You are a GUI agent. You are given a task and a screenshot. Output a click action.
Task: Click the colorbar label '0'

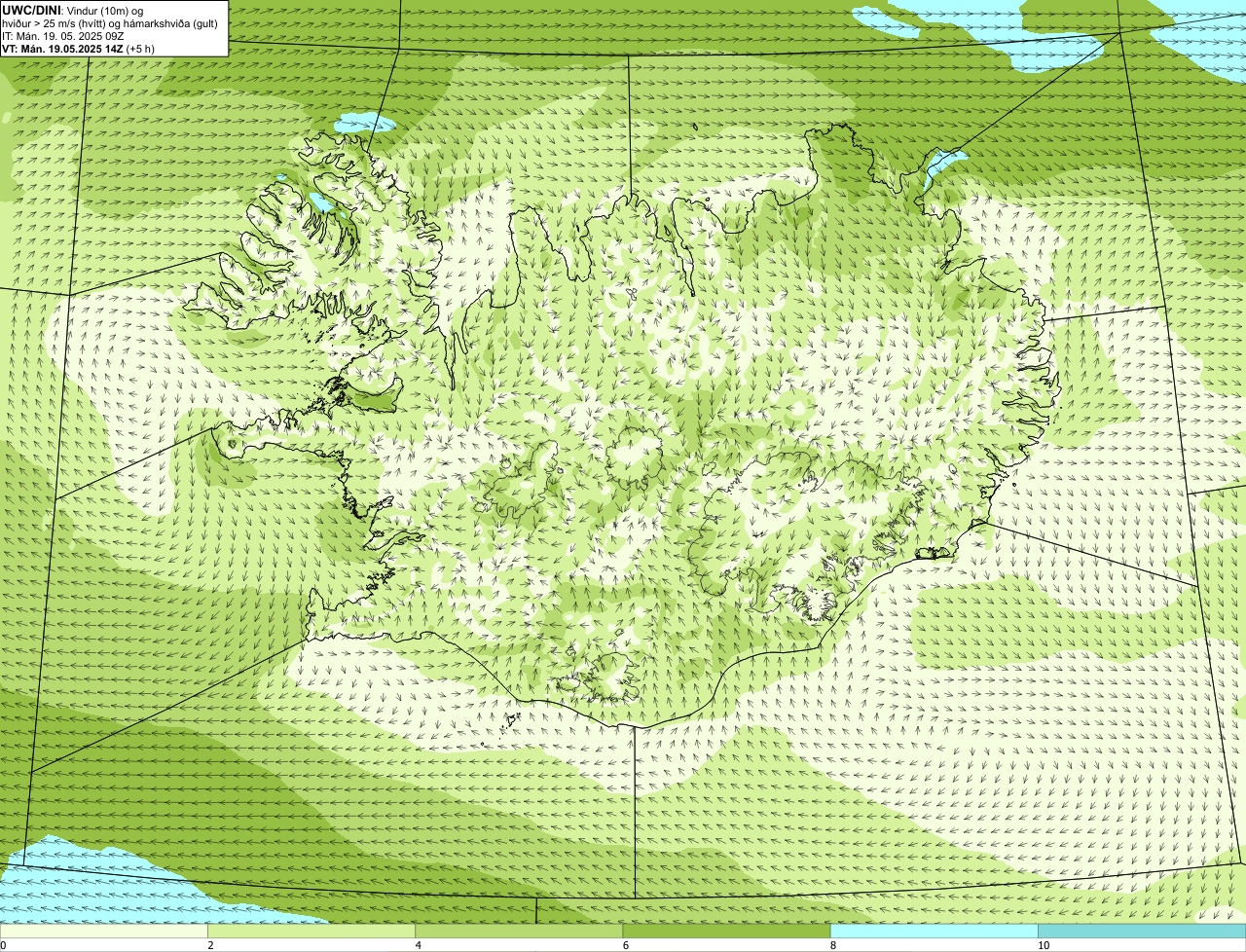3,945
